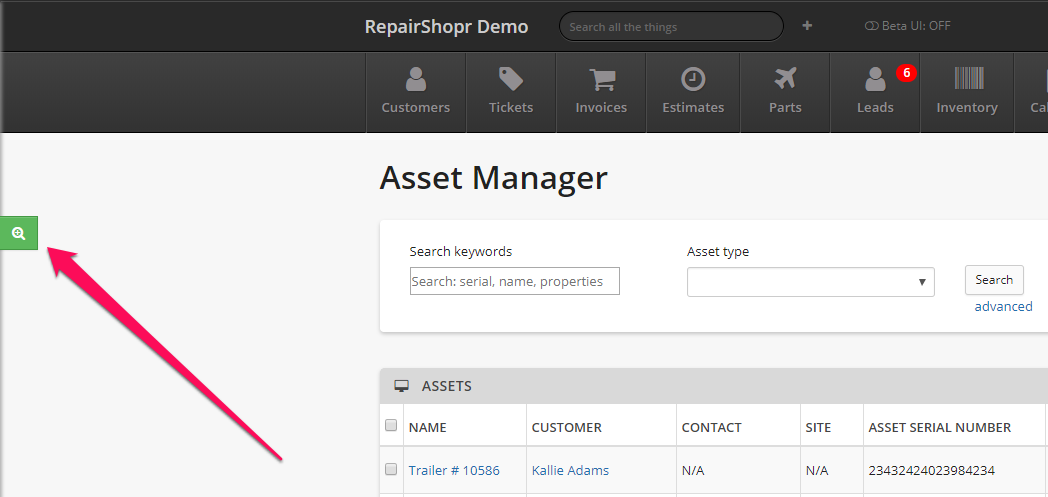Image resolution: width=1048 pixels, height=497 pixels.
Task: Open customer Kallie Adams link
Action: coord(570,470)
